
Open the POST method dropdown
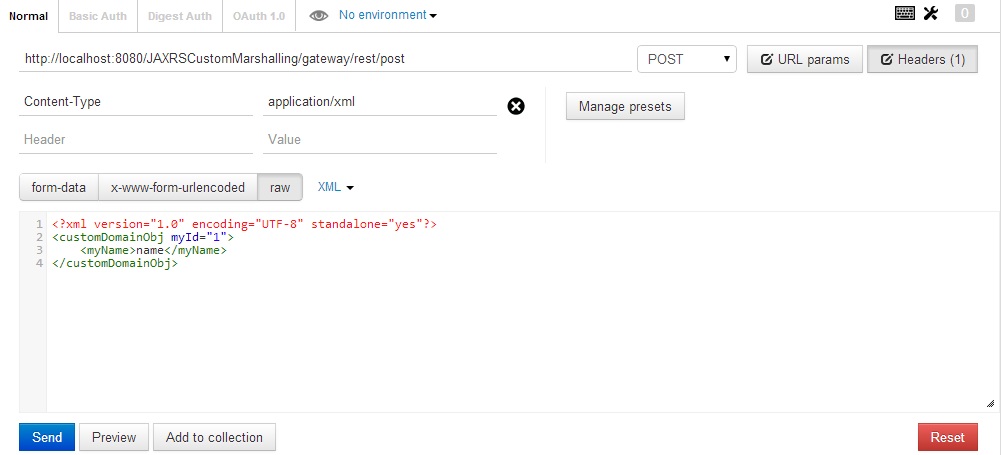click(x=687, y=59)
